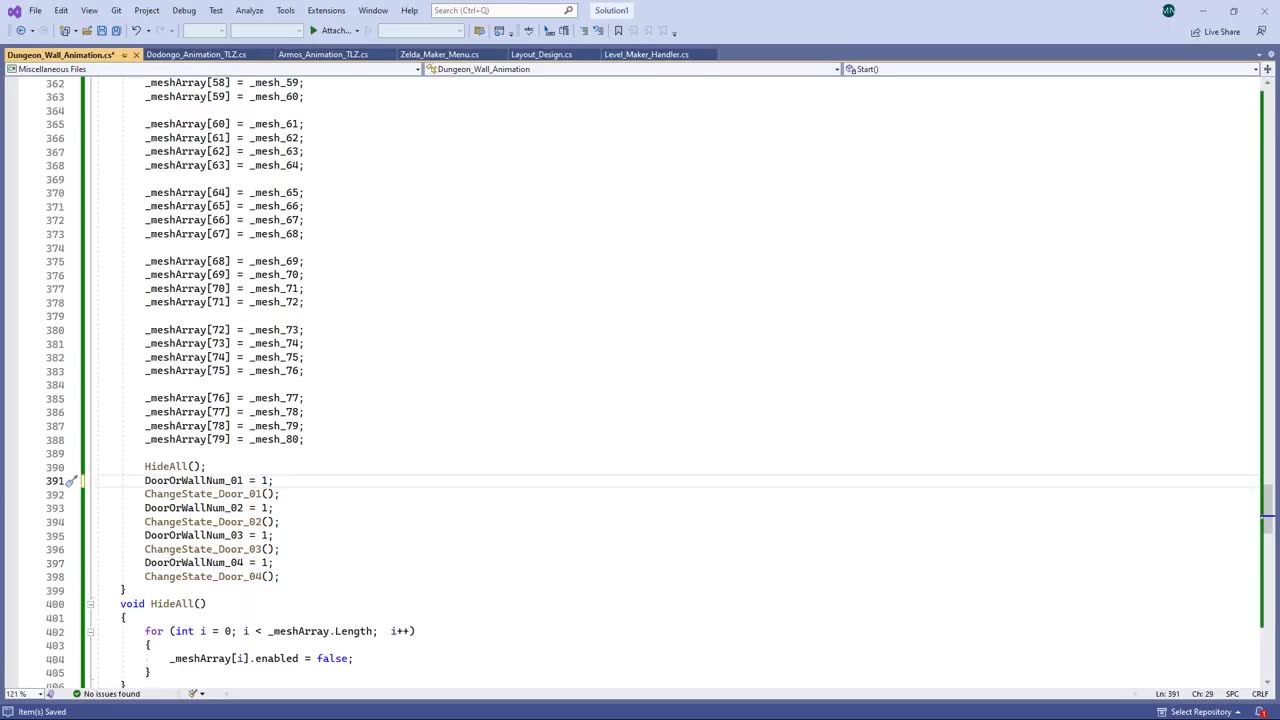Click ChangeState_Door_01(); on line 392
The width and height of the screenshot is (1280, 720).
212,494
